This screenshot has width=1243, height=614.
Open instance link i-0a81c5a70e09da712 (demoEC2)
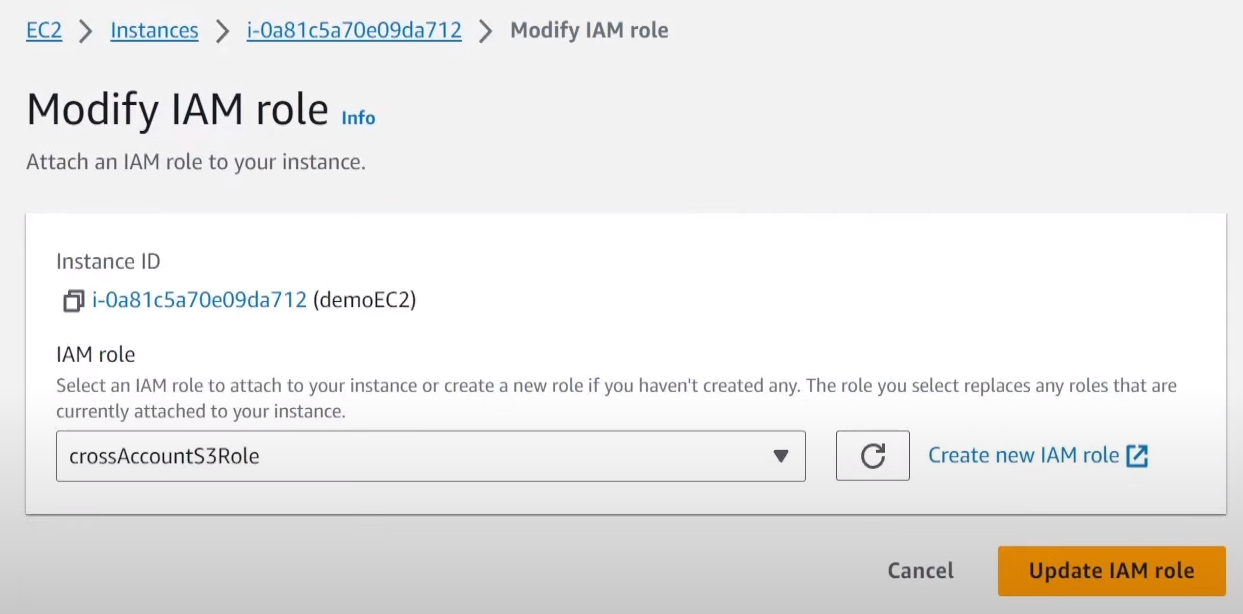(x=199, y=300)
